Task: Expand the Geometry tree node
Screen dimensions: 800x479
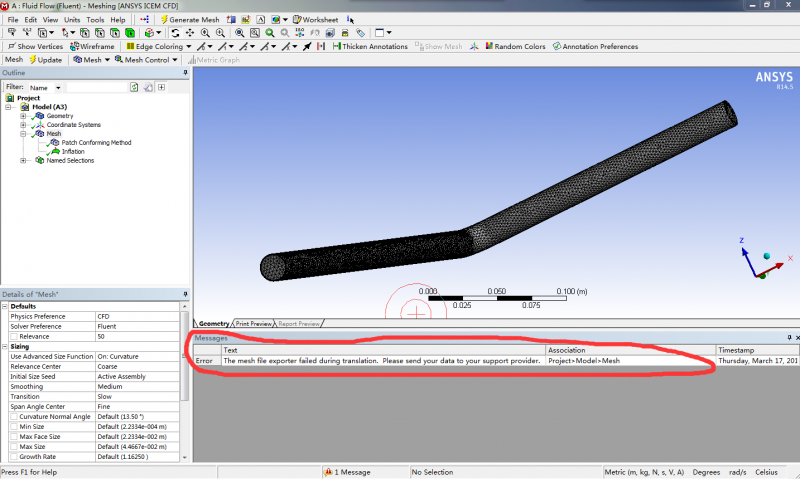Action: [x=23, y=116]
